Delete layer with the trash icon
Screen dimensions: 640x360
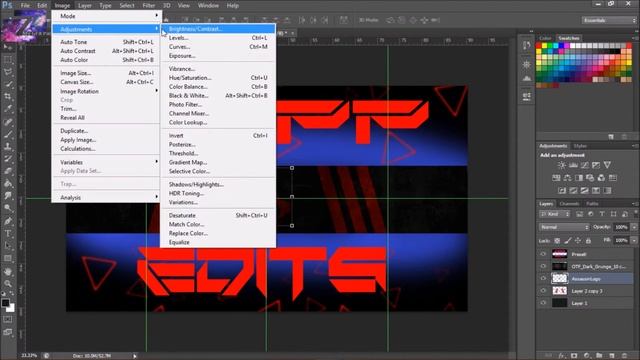(624, 356)
